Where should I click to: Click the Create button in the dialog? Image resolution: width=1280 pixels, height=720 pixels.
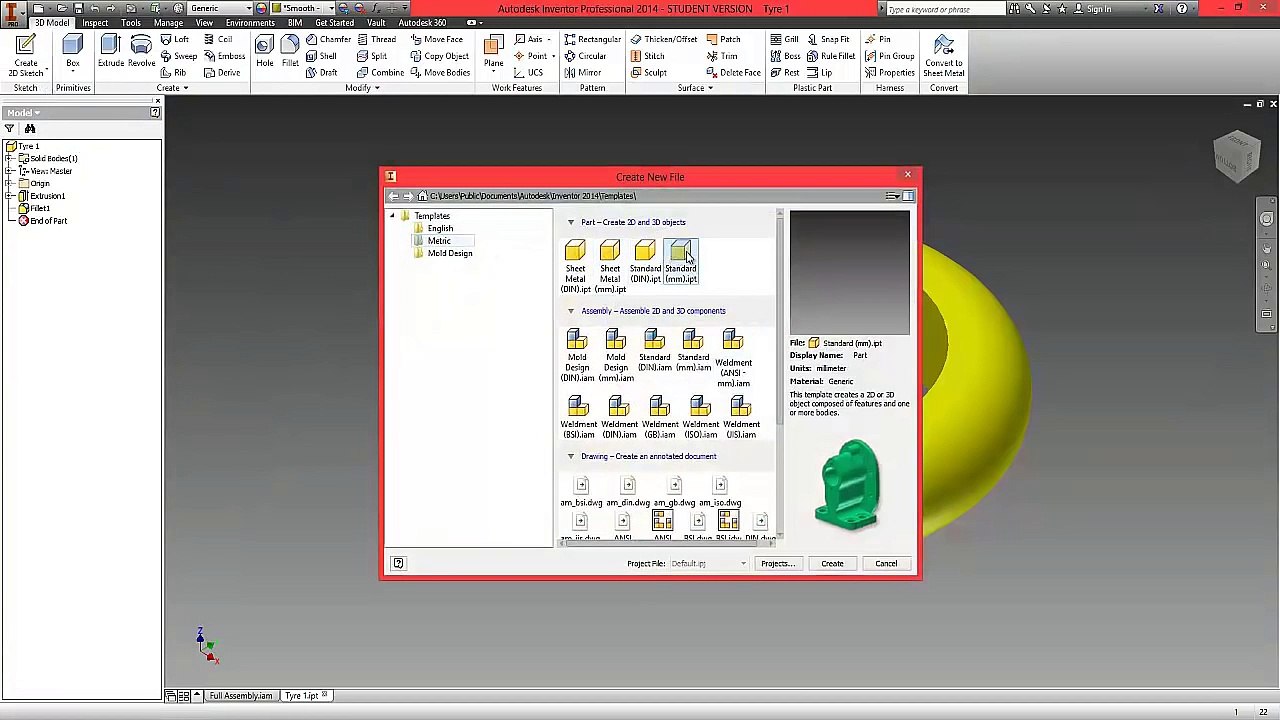pos(832,564)
